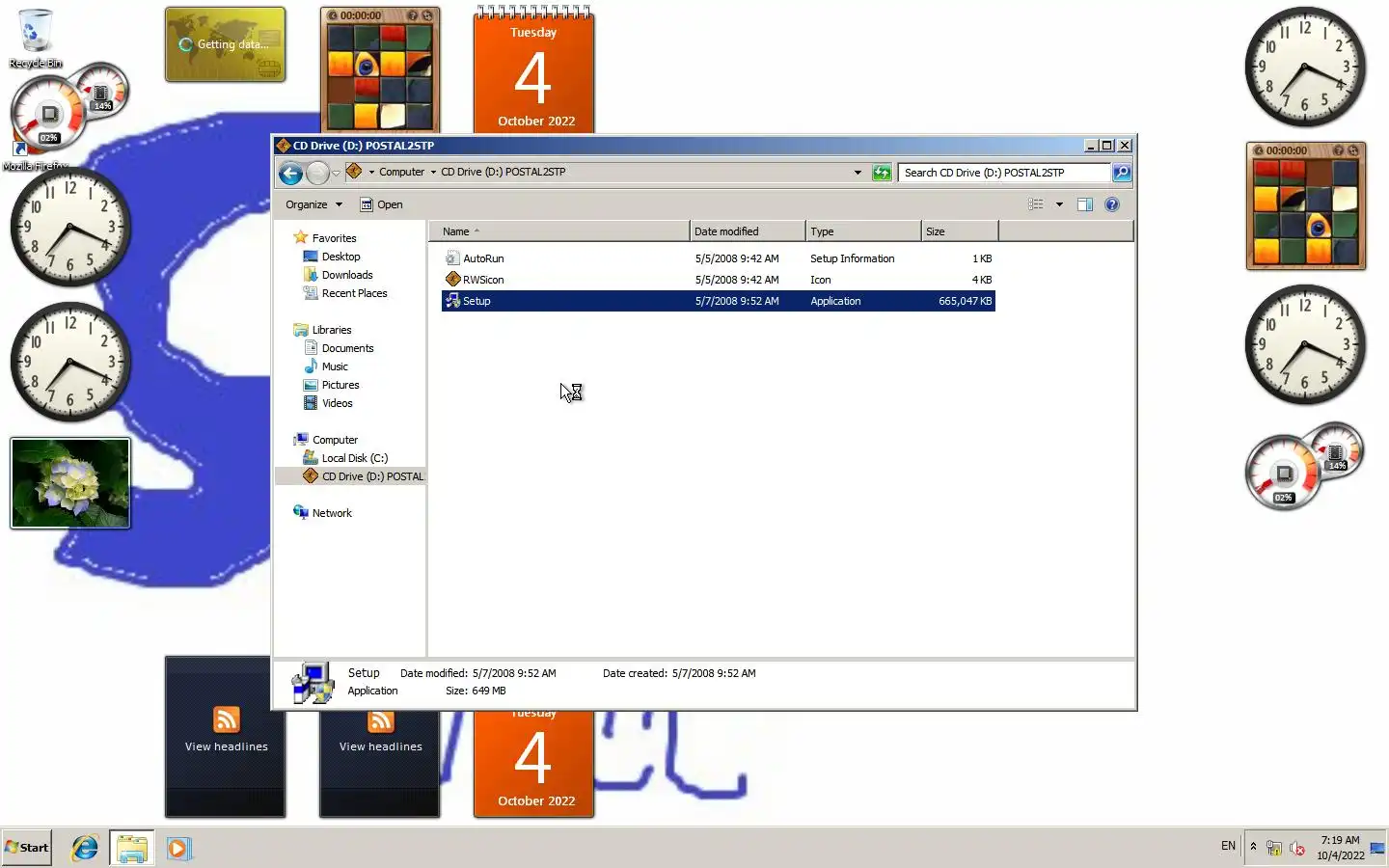Expand the arrow after Computer breadcrumb
The width and height of the screenshot is (1389, 868).
pyautogui.click(x=433, y=172)
